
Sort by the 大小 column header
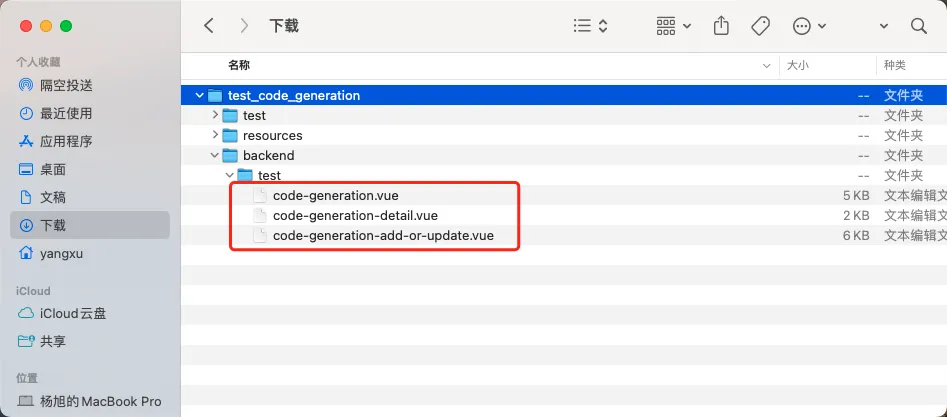tap(797, 66)
